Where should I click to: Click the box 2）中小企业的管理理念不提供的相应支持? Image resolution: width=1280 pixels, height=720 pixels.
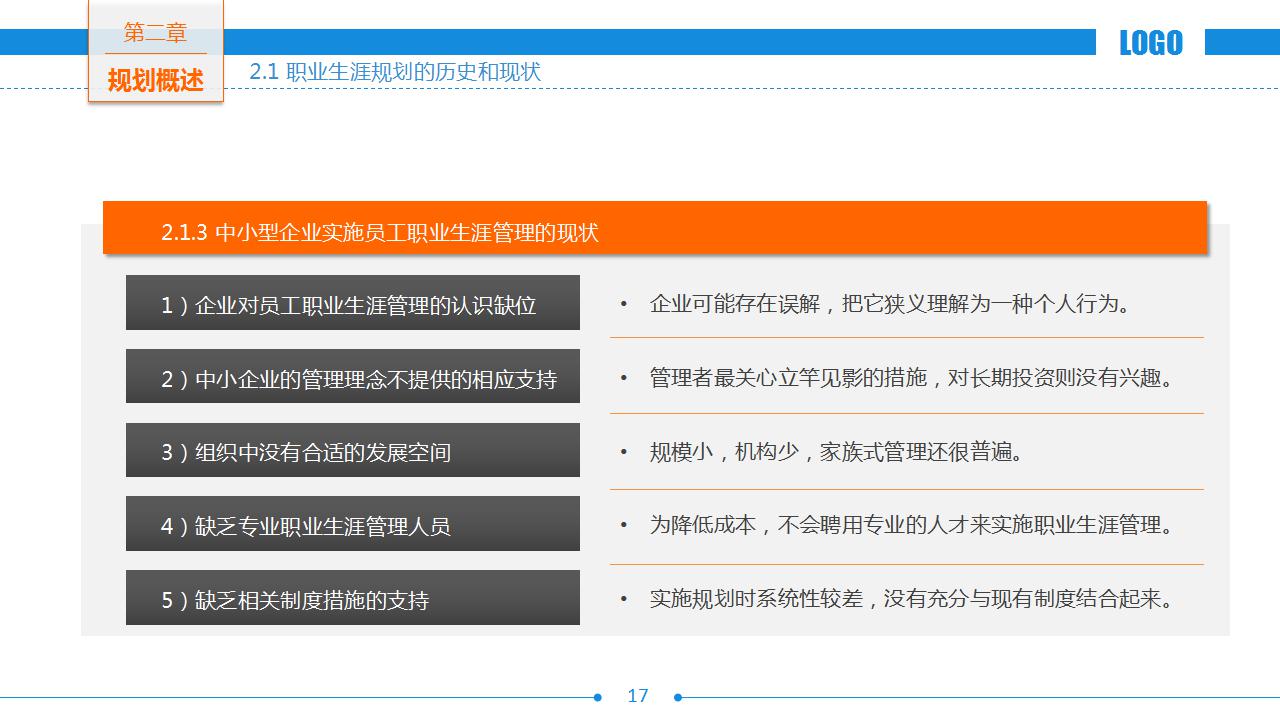pos(352,376)
